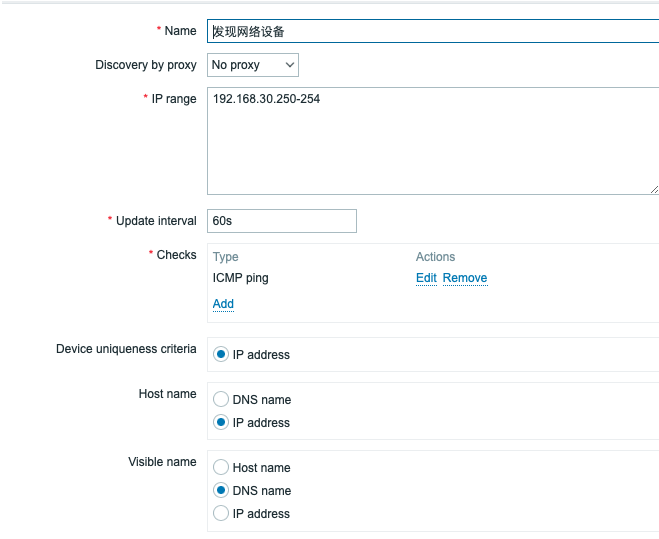The image size is (659, 539).
Task: Click the Discovery by proxy label
Action: click(146, 65)
